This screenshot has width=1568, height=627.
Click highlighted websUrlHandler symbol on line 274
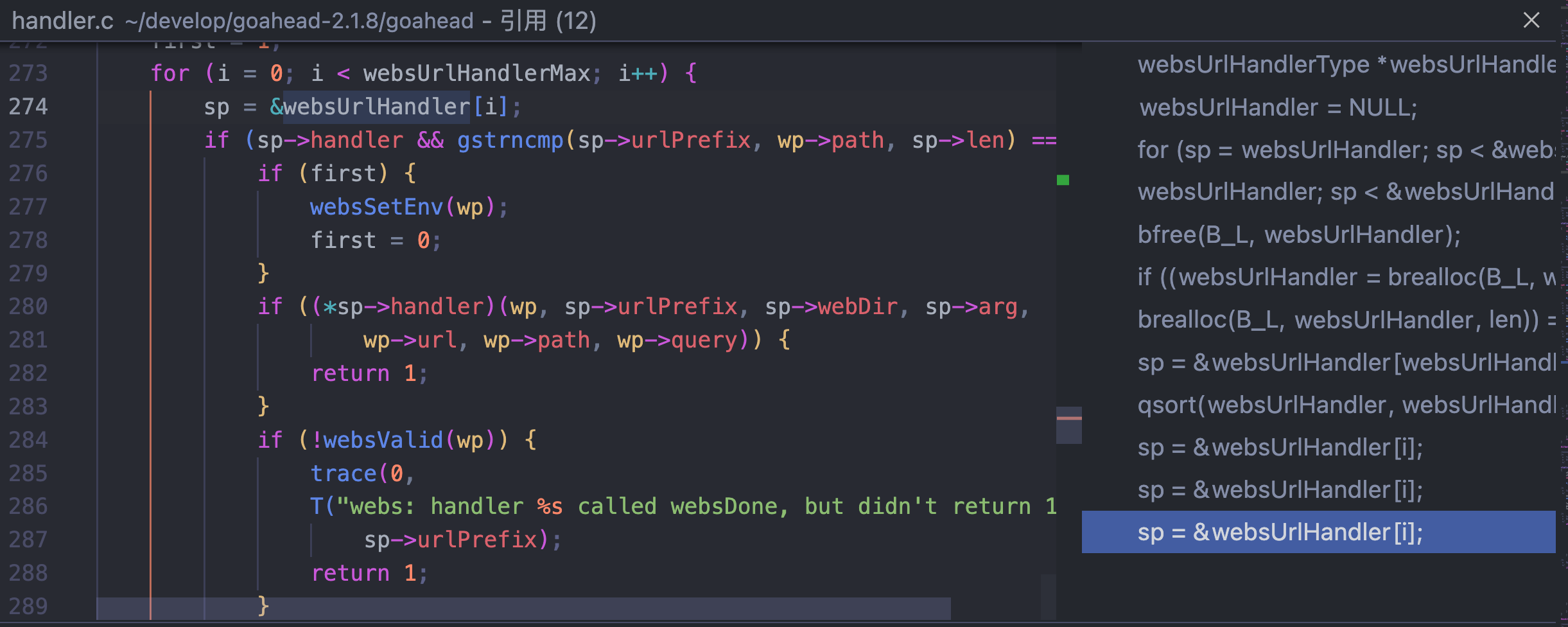point(377,106)
